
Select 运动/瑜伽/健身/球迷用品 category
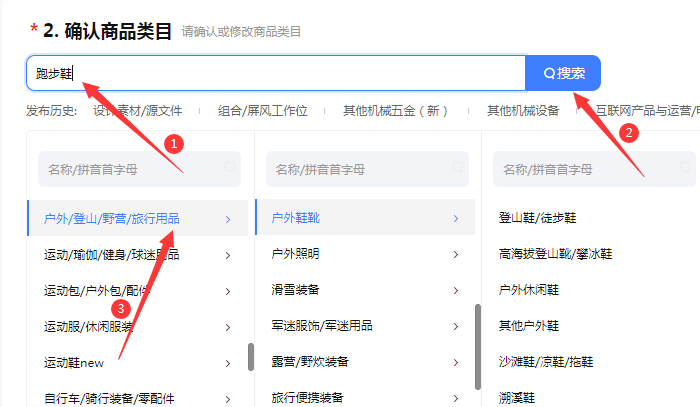(x=112, y=255)
